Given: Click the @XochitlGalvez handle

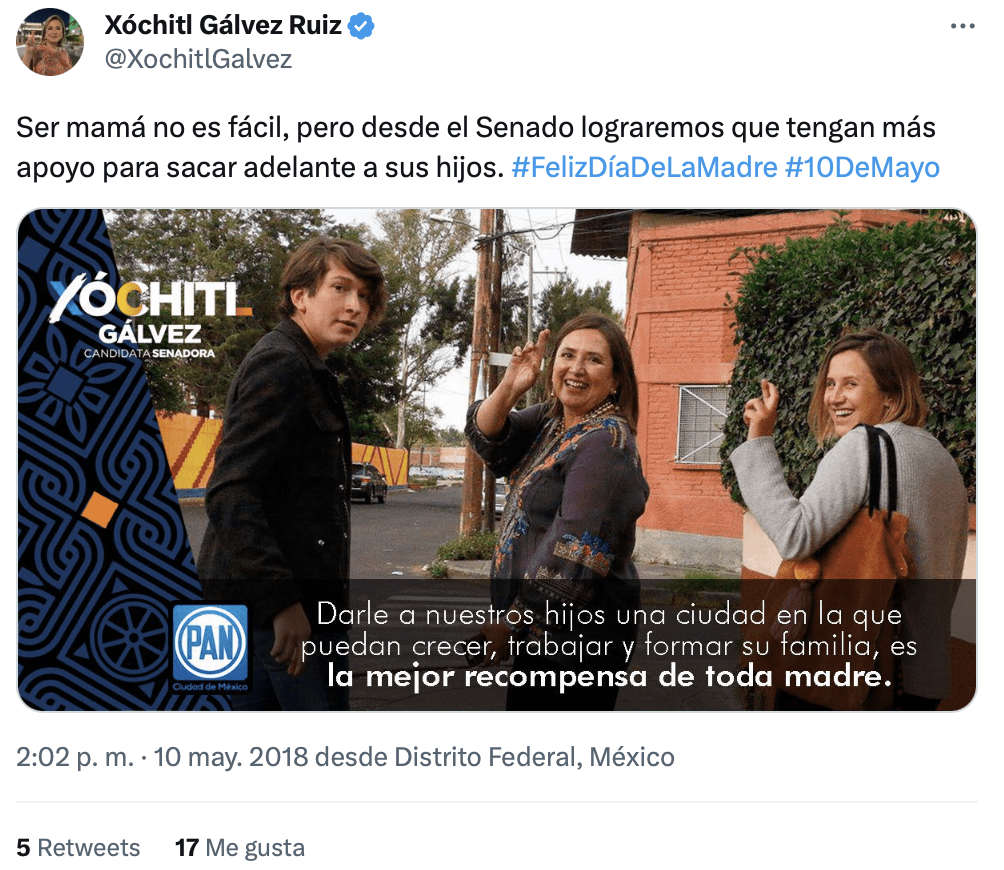Looking at the screenshot, I should pyautogui.click(x=198, y=59).
